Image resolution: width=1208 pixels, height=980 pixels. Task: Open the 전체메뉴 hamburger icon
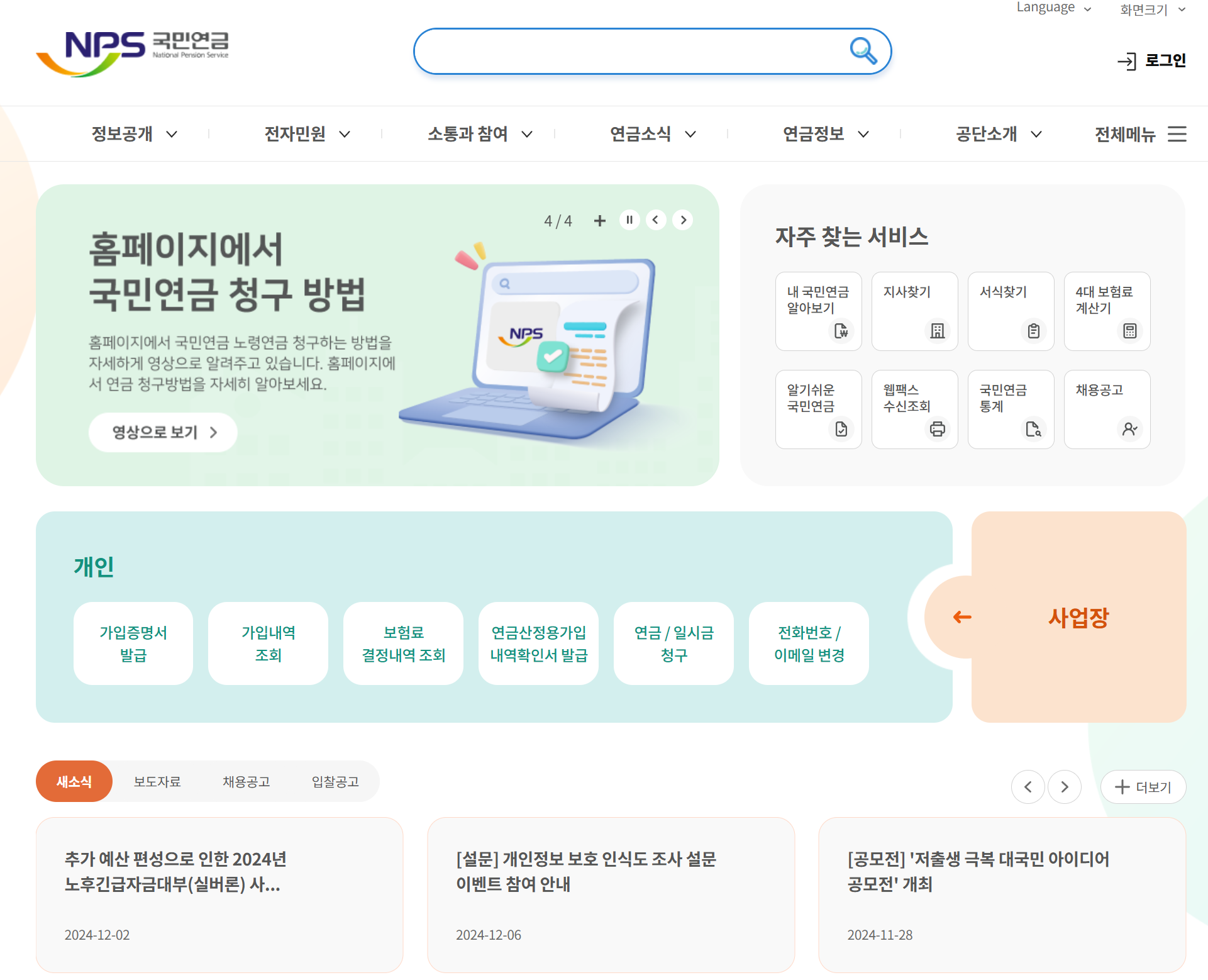click(x=1177, y=134)
